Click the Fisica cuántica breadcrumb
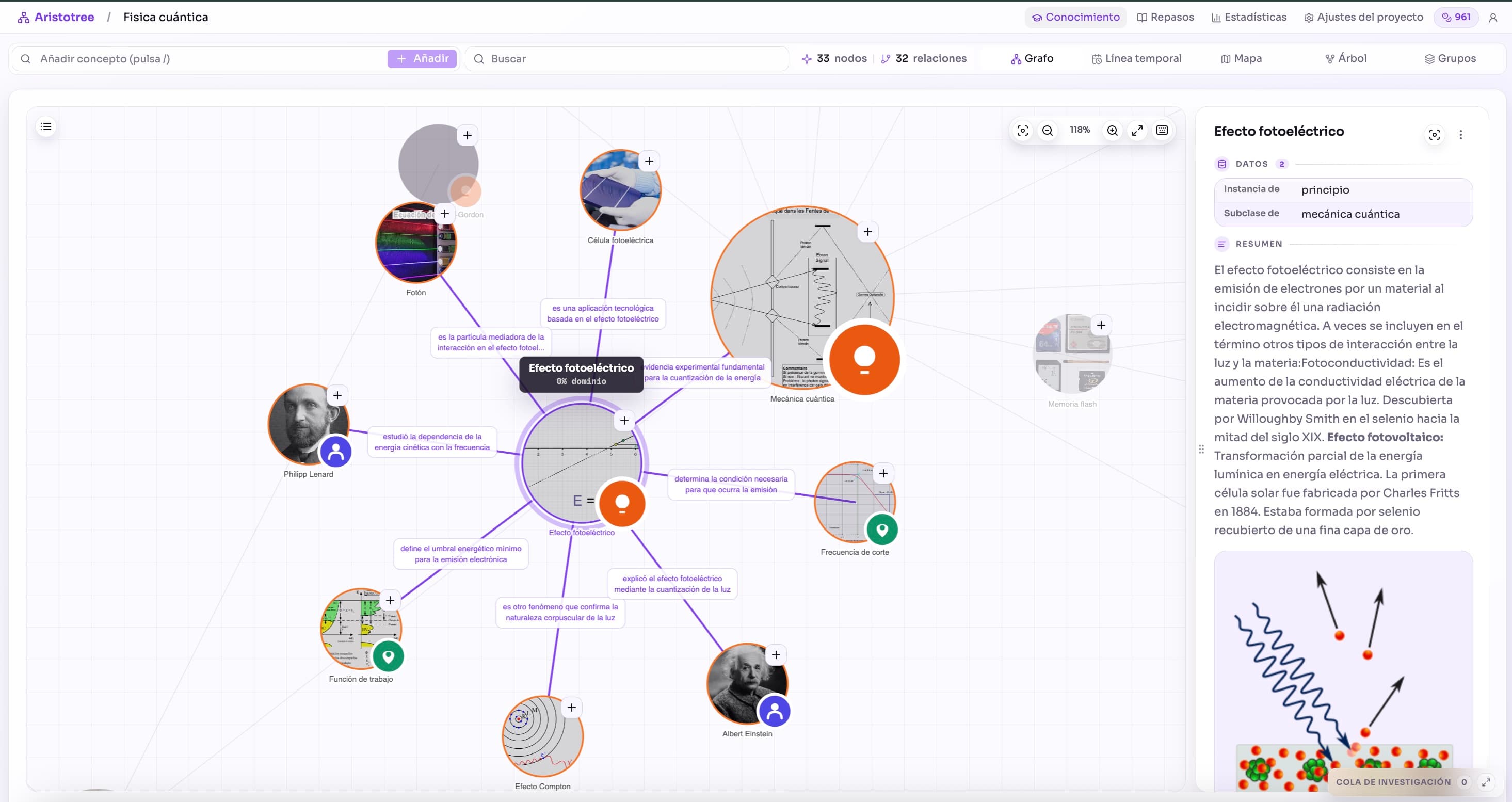 [166, 17]
